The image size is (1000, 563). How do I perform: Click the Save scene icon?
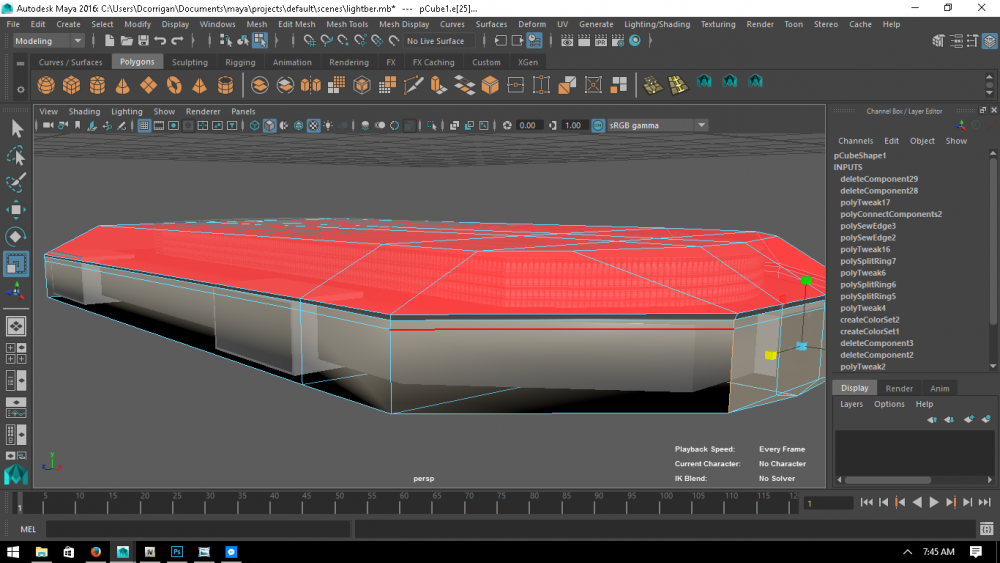[x=143, y=41]
